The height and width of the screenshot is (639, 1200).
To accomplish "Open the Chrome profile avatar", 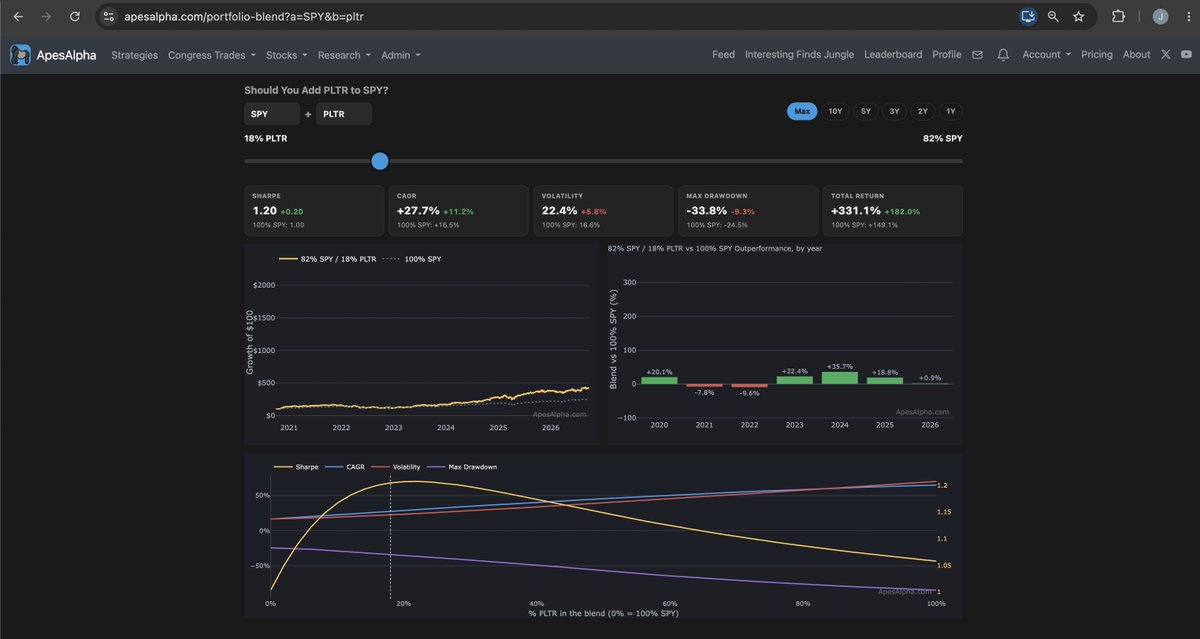I will 1160,16.
